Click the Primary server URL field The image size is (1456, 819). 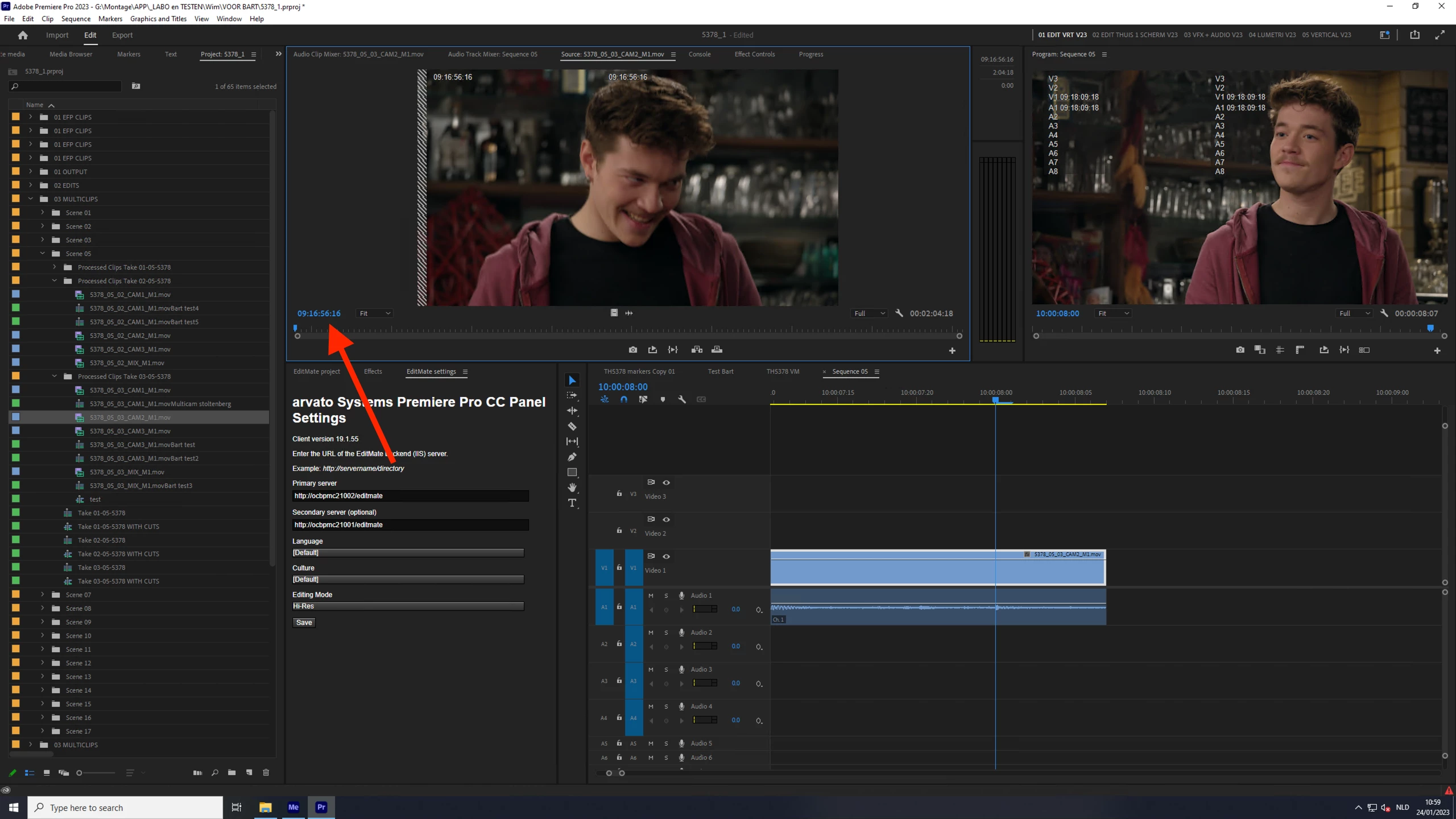click(x=410, y=496)
